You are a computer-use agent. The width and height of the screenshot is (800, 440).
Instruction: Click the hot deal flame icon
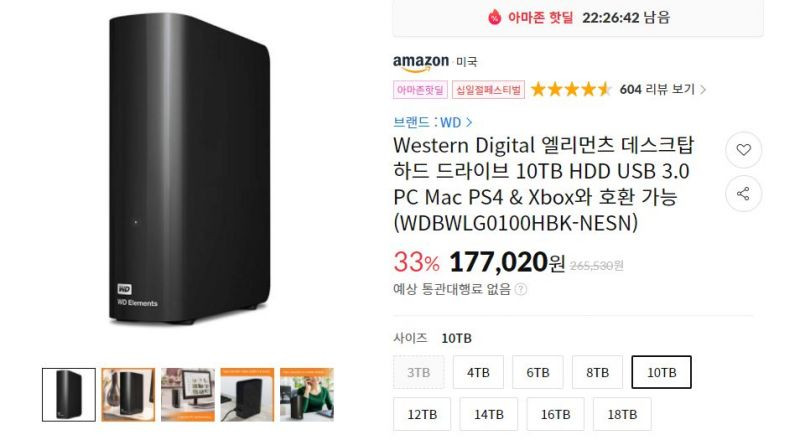click(x=494, y=18)
